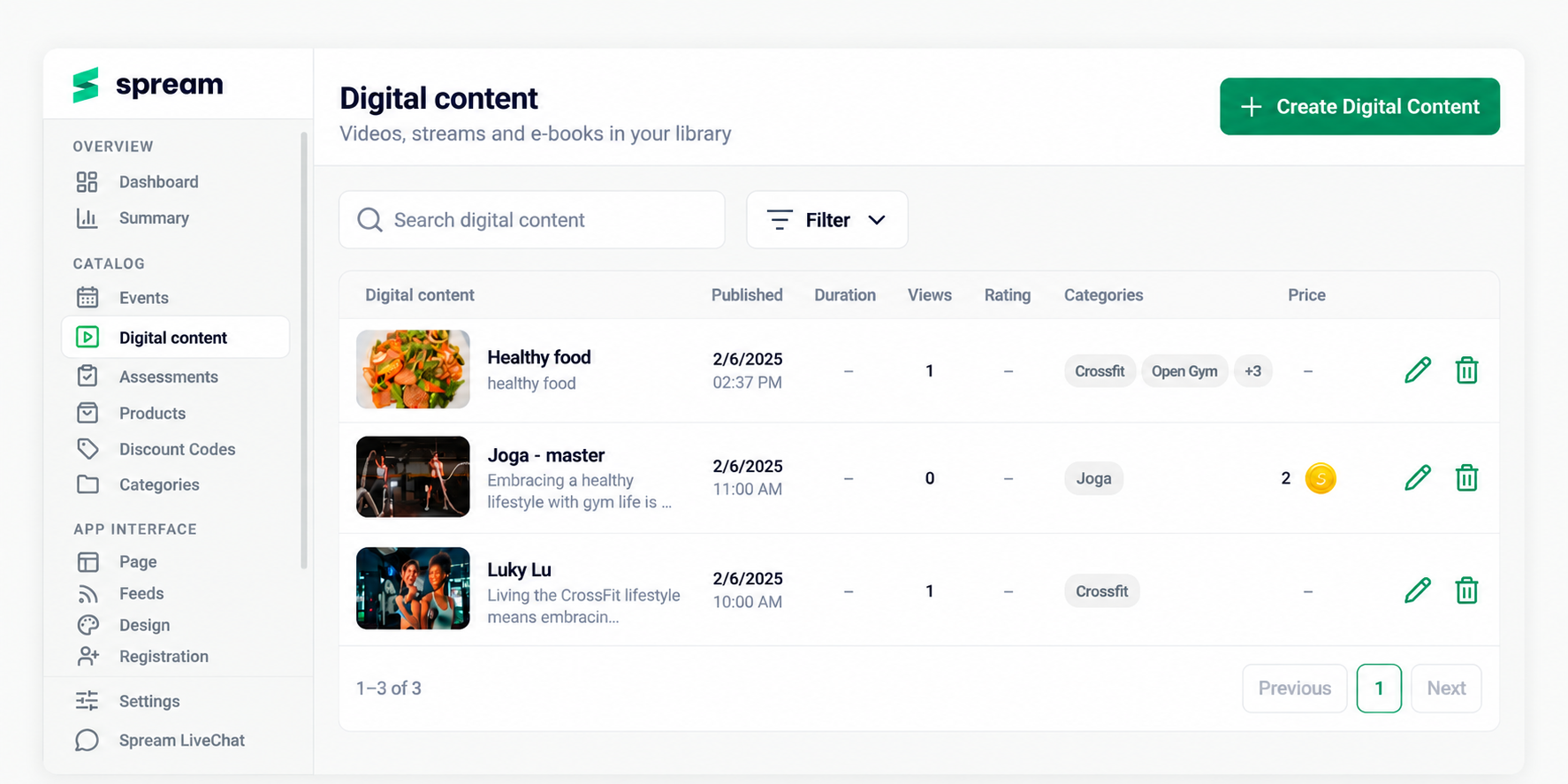Screen dimensions: 1568x784
Task: Click the Joga category tag
Action: 1093,478
